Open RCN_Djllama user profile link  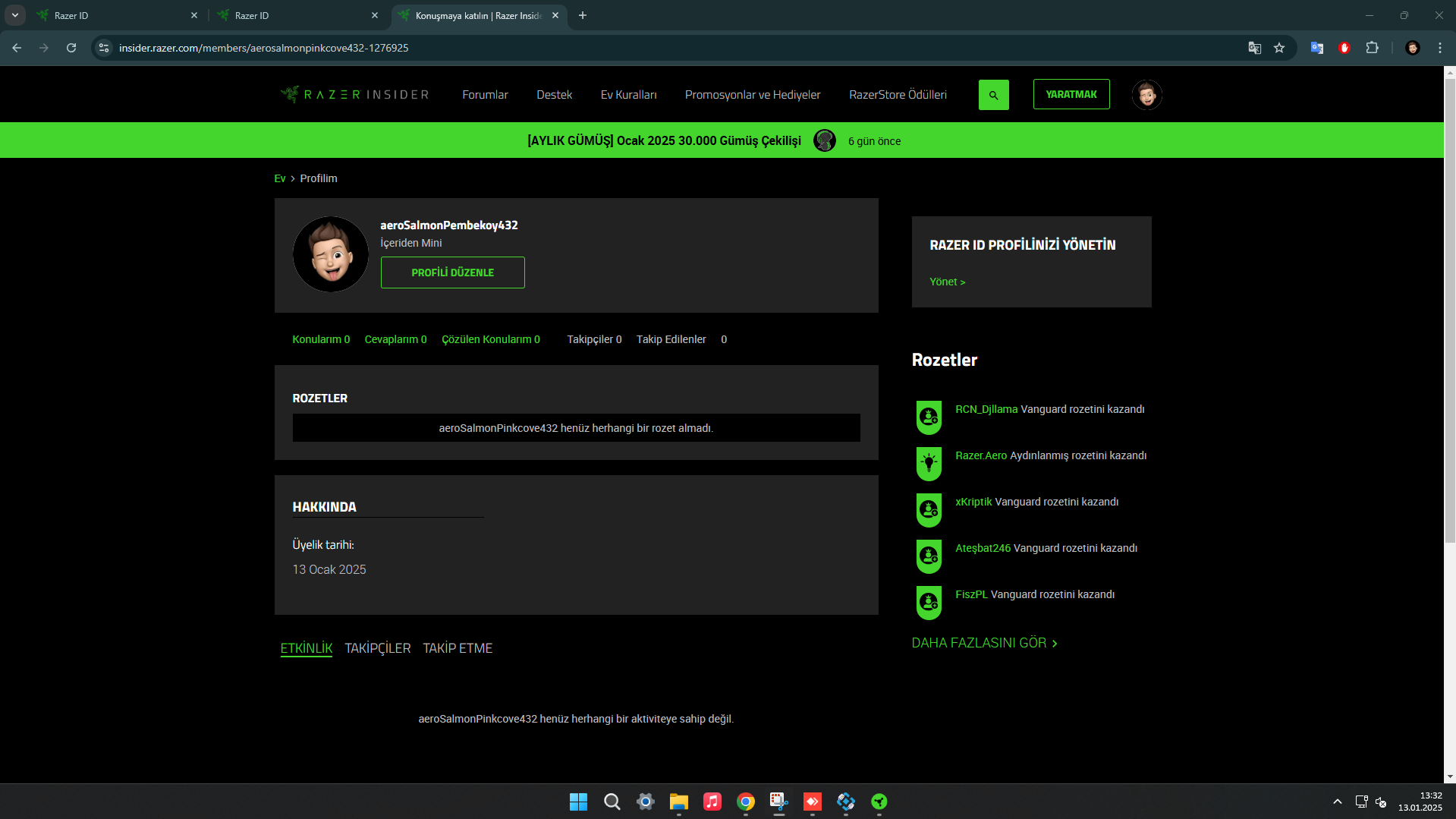(986, 409)
